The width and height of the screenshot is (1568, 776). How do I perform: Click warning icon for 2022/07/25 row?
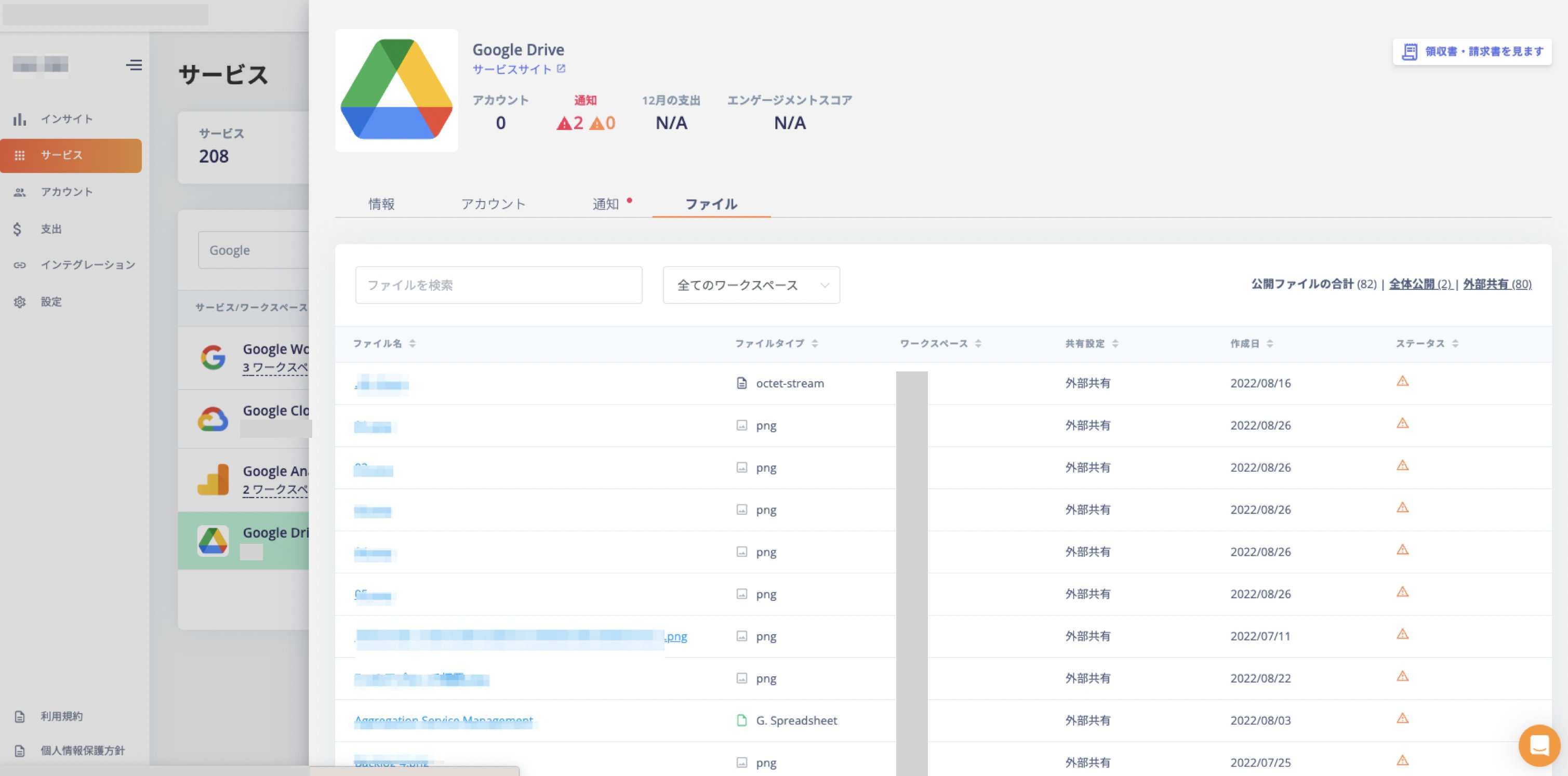(x=1402, y=760)
